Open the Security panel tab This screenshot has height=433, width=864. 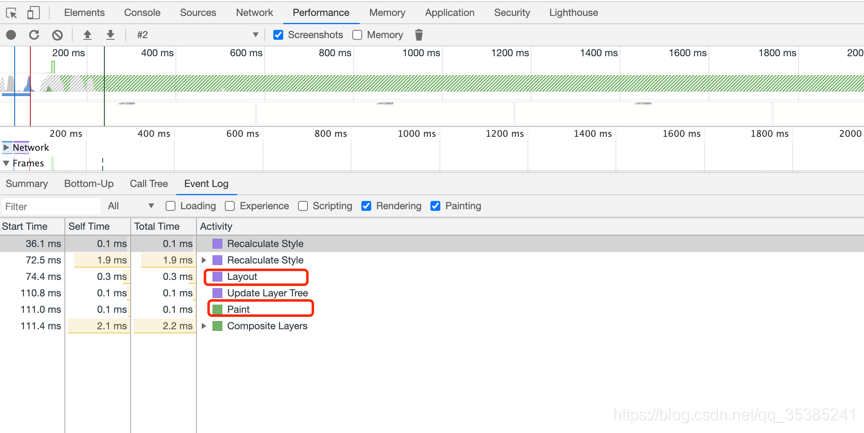[512, 13]
